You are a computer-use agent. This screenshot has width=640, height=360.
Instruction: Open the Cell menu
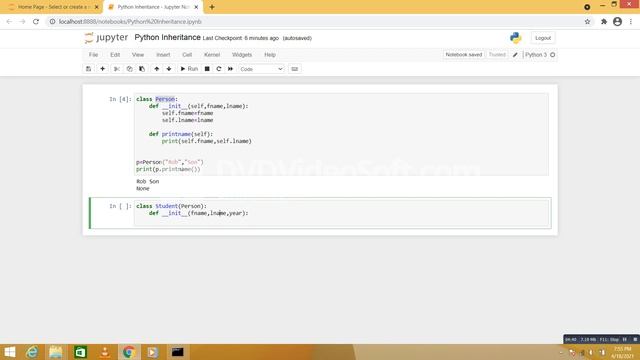pyautogui.click(x=187, y=55)
